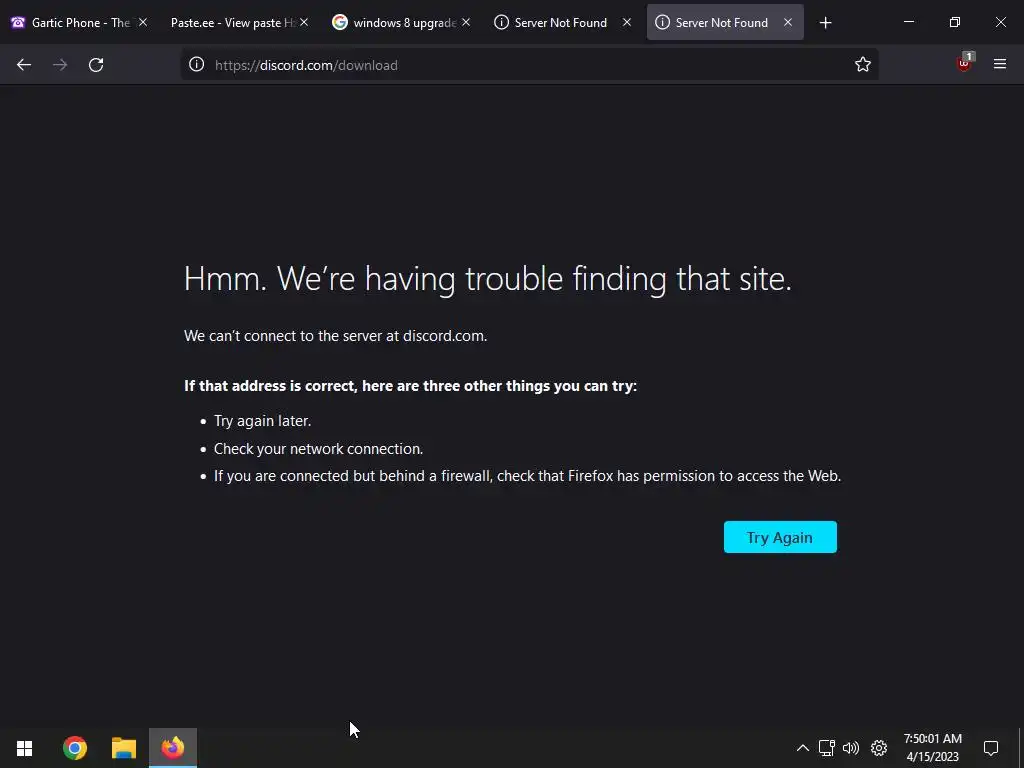Click the Firefox taskbar icon
The height and width of the screenshot is (768, 1024).
tap(173, 748)
